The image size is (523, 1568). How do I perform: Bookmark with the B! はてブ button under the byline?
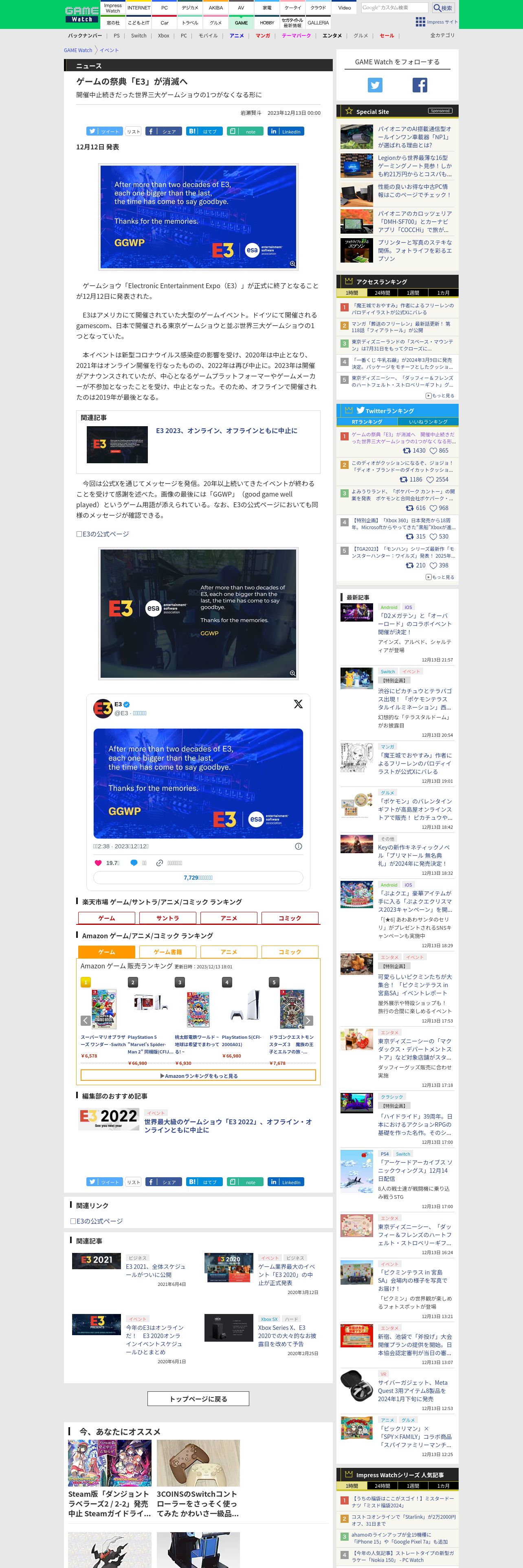click(204, 131)
